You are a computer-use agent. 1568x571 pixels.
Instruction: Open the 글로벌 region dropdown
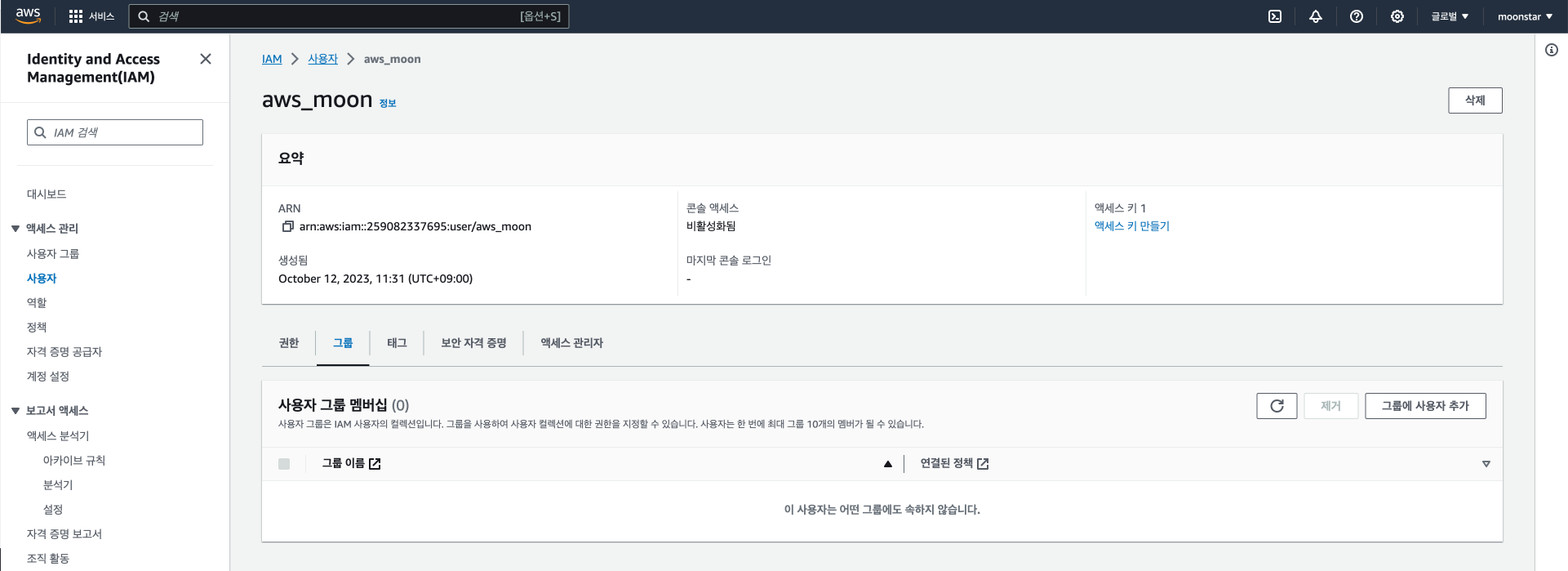[x=1450, y=16]
